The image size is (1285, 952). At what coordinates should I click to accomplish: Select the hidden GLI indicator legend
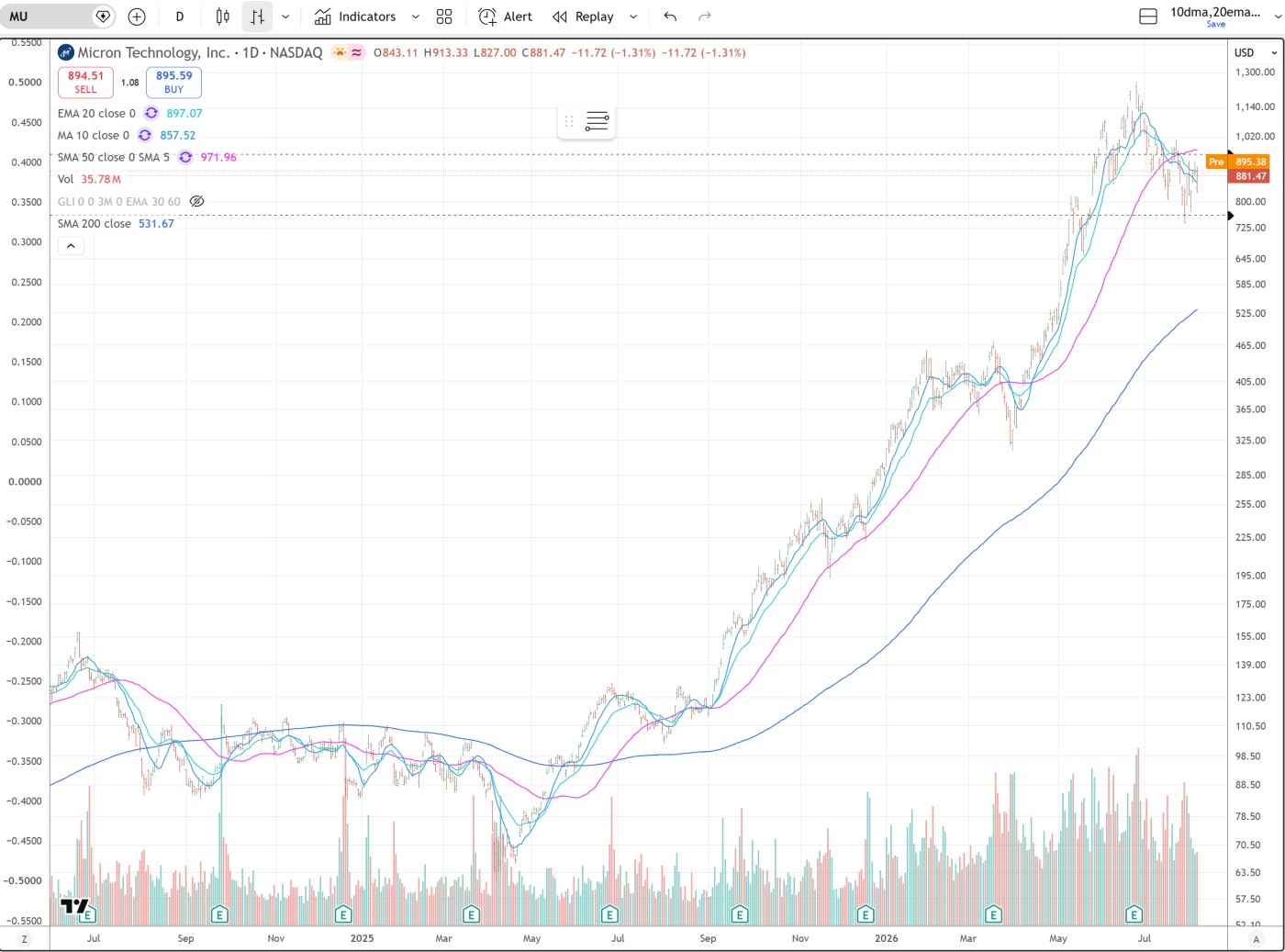[119, 201]
